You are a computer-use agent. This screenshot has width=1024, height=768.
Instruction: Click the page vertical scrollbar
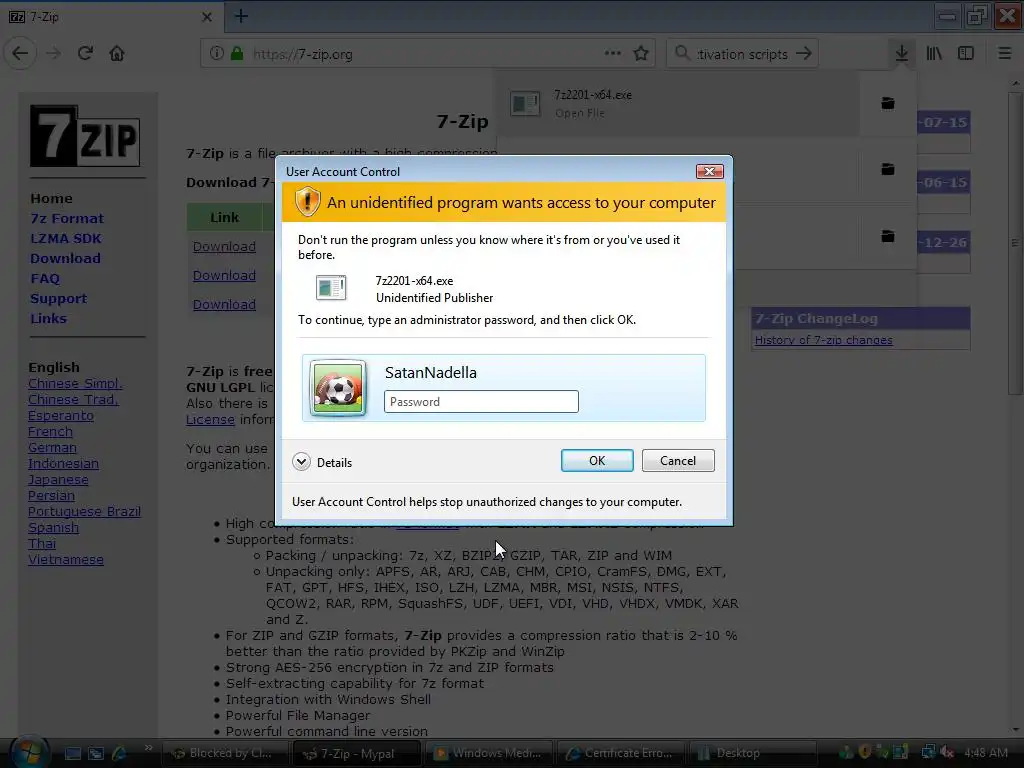coord(1015,242)
